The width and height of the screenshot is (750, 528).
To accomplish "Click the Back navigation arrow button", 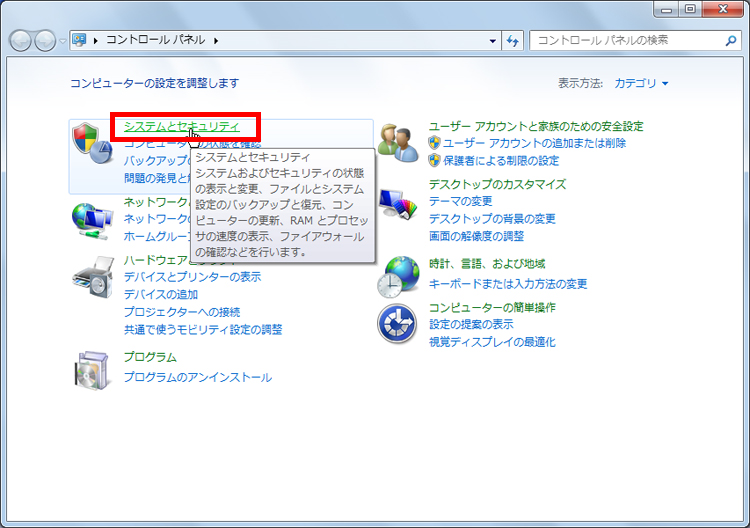I will point(21,41).
